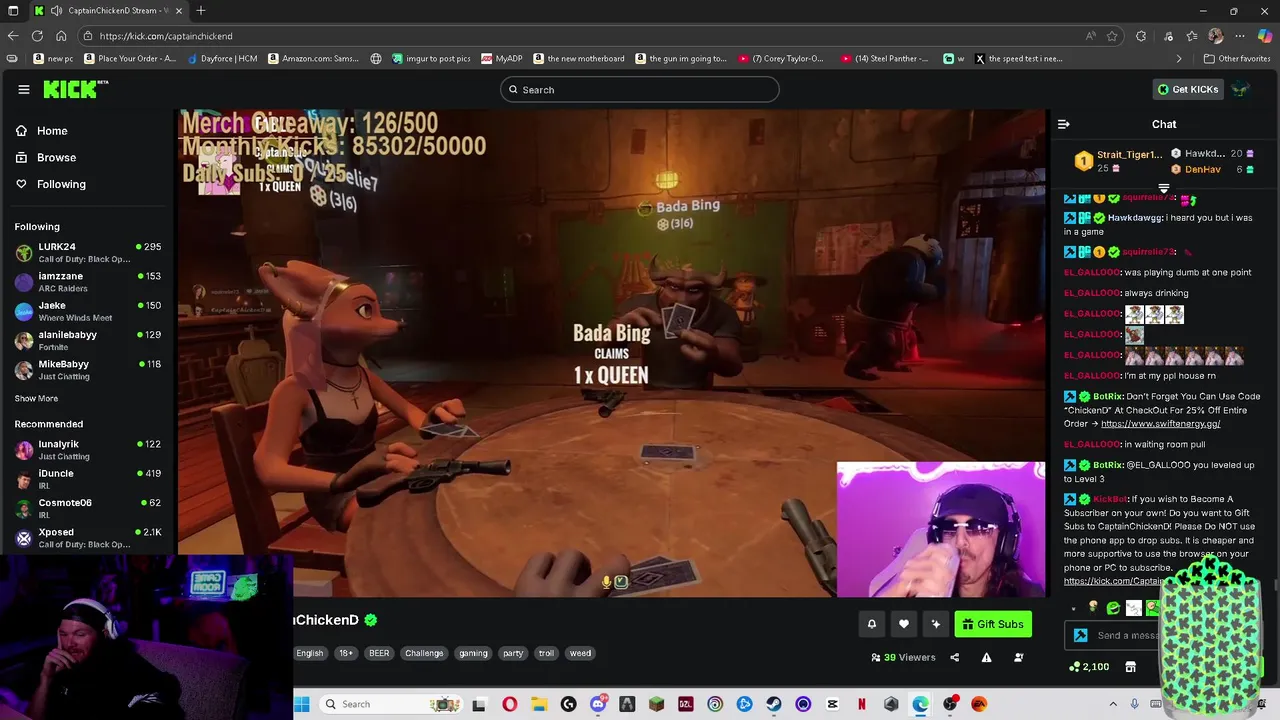Image resolution: width=1280 pixels, height=720 pixels.
Task: Open alanilebabyy's channel in Following list
Action: (x=88, y=340)
